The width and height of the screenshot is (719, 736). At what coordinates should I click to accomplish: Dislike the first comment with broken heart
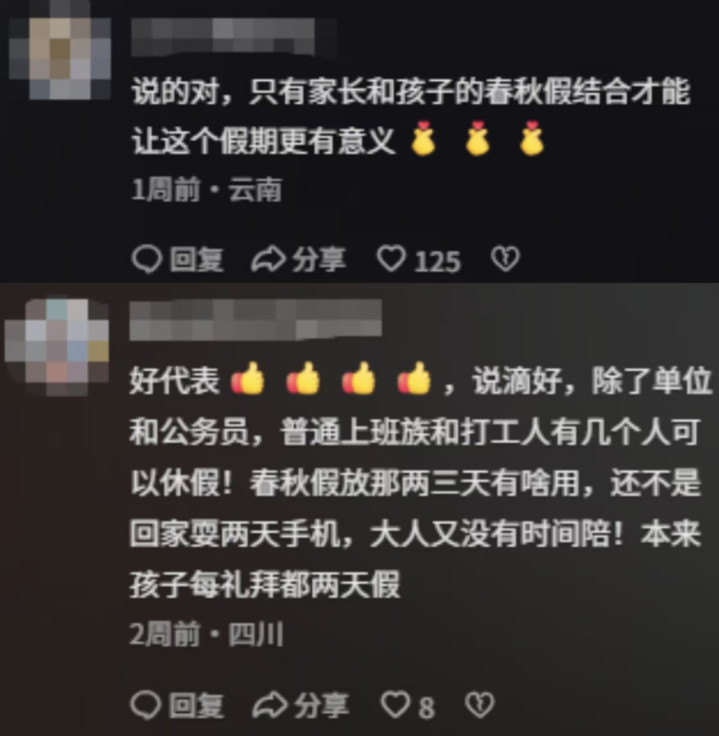505,259
